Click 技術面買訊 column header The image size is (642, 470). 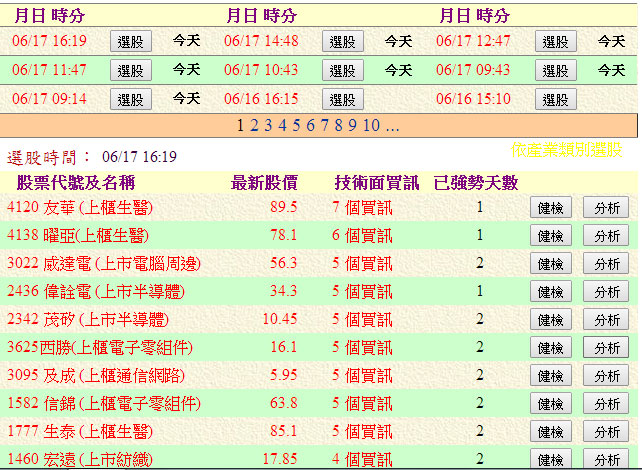pos(377,183)
